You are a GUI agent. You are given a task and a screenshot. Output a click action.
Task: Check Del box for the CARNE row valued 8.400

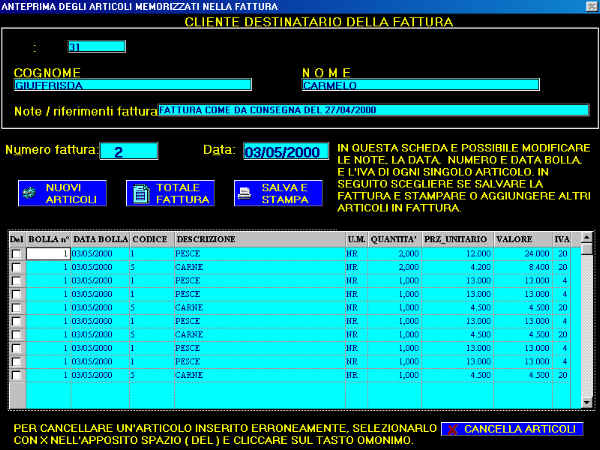click(x=16, y=269)
